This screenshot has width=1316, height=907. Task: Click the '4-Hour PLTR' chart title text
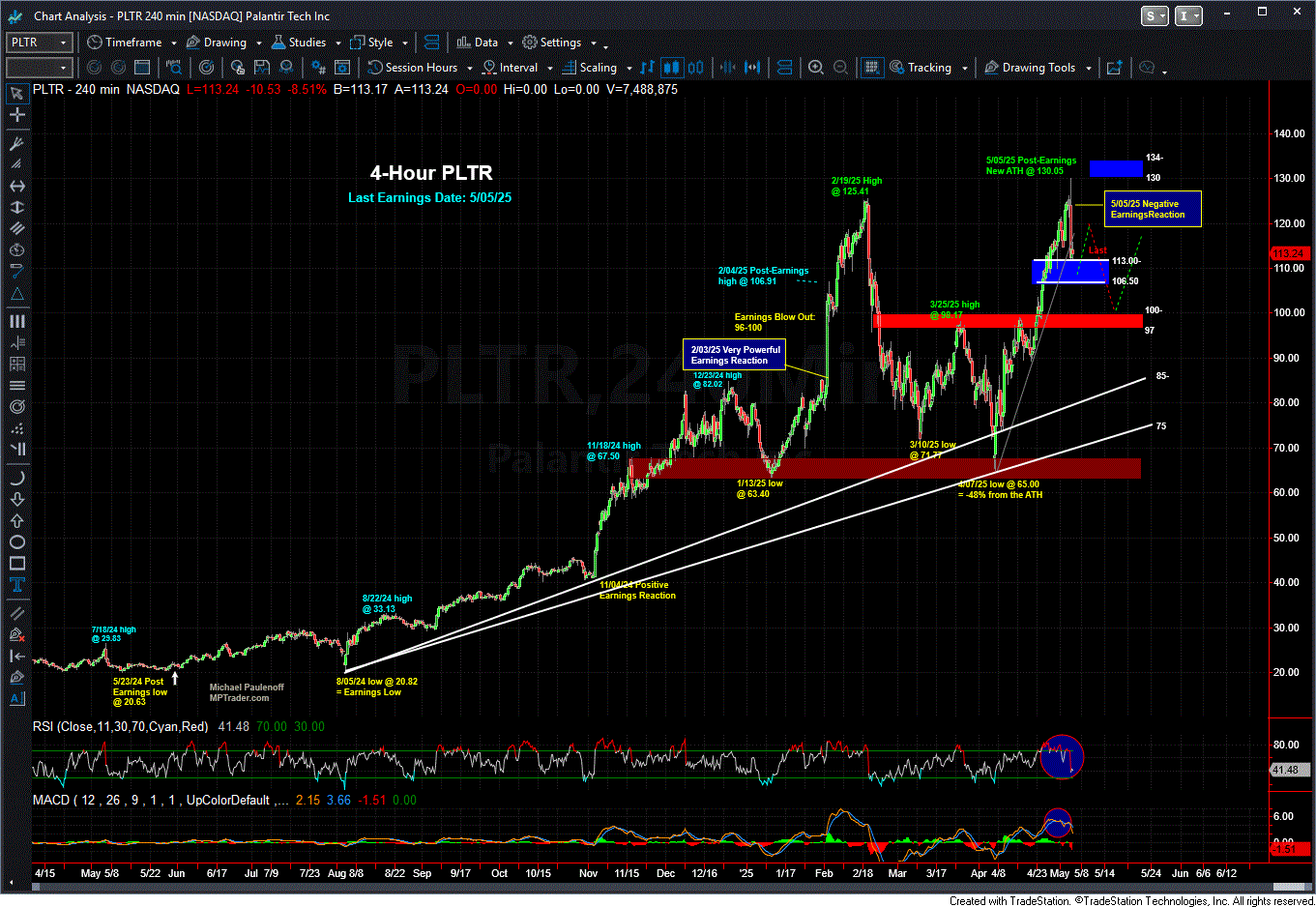431,173
